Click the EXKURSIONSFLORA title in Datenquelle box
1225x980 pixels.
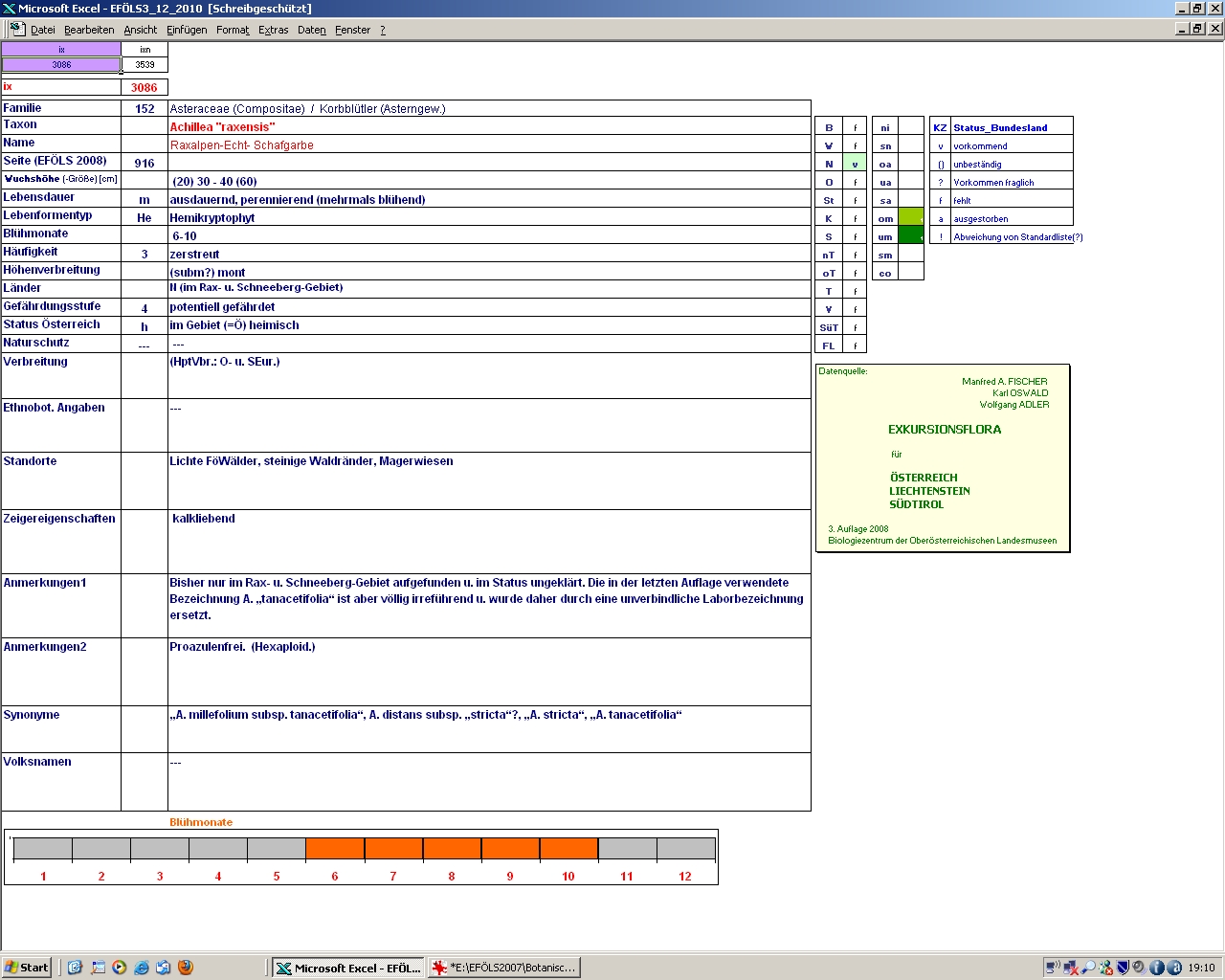(x=945, y=430)
